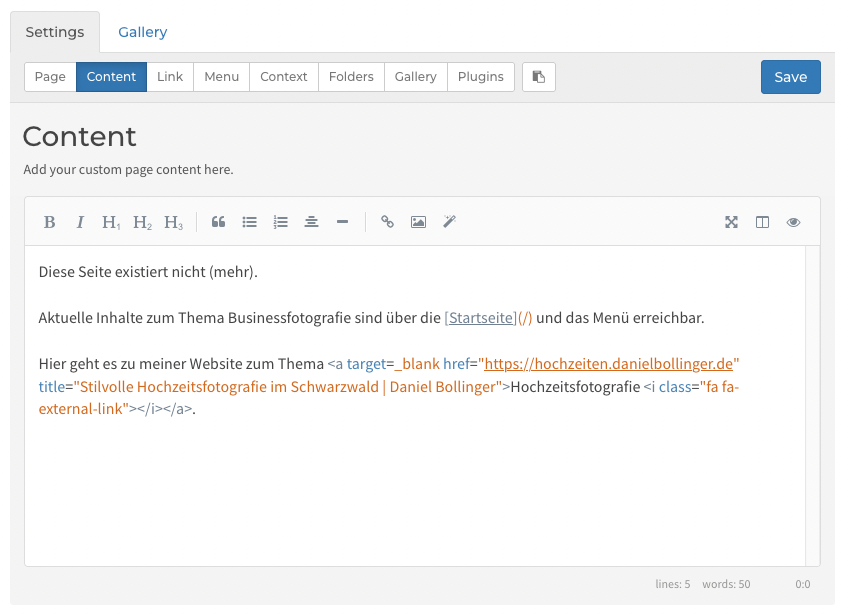This screenshot has height=615, width=850.
Task: Click the editor's vertical scrollbar track
Action: 812,406
